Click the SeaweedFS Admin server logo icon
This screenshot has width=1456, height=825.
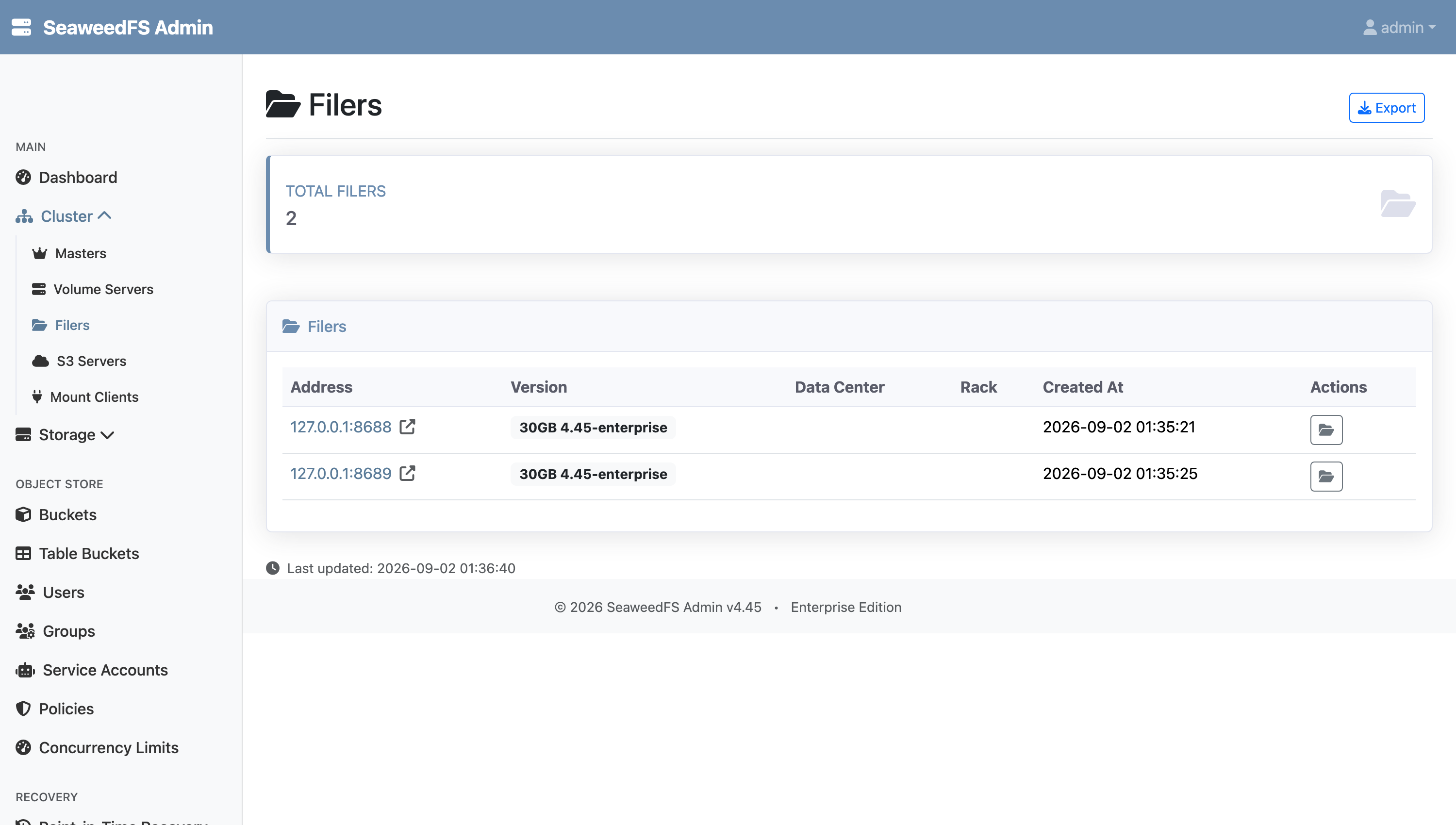coord(21,27)
